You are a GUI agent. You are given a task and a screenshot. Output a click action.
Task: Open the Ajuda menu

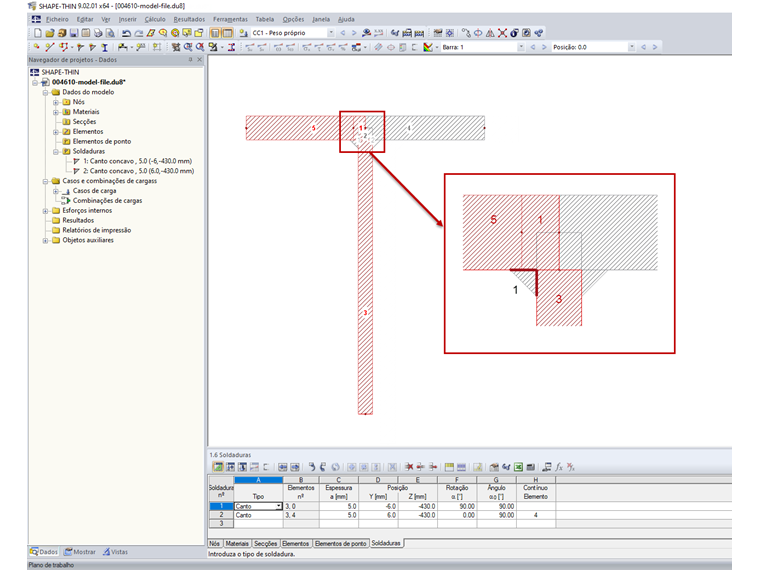click(346, 19)
